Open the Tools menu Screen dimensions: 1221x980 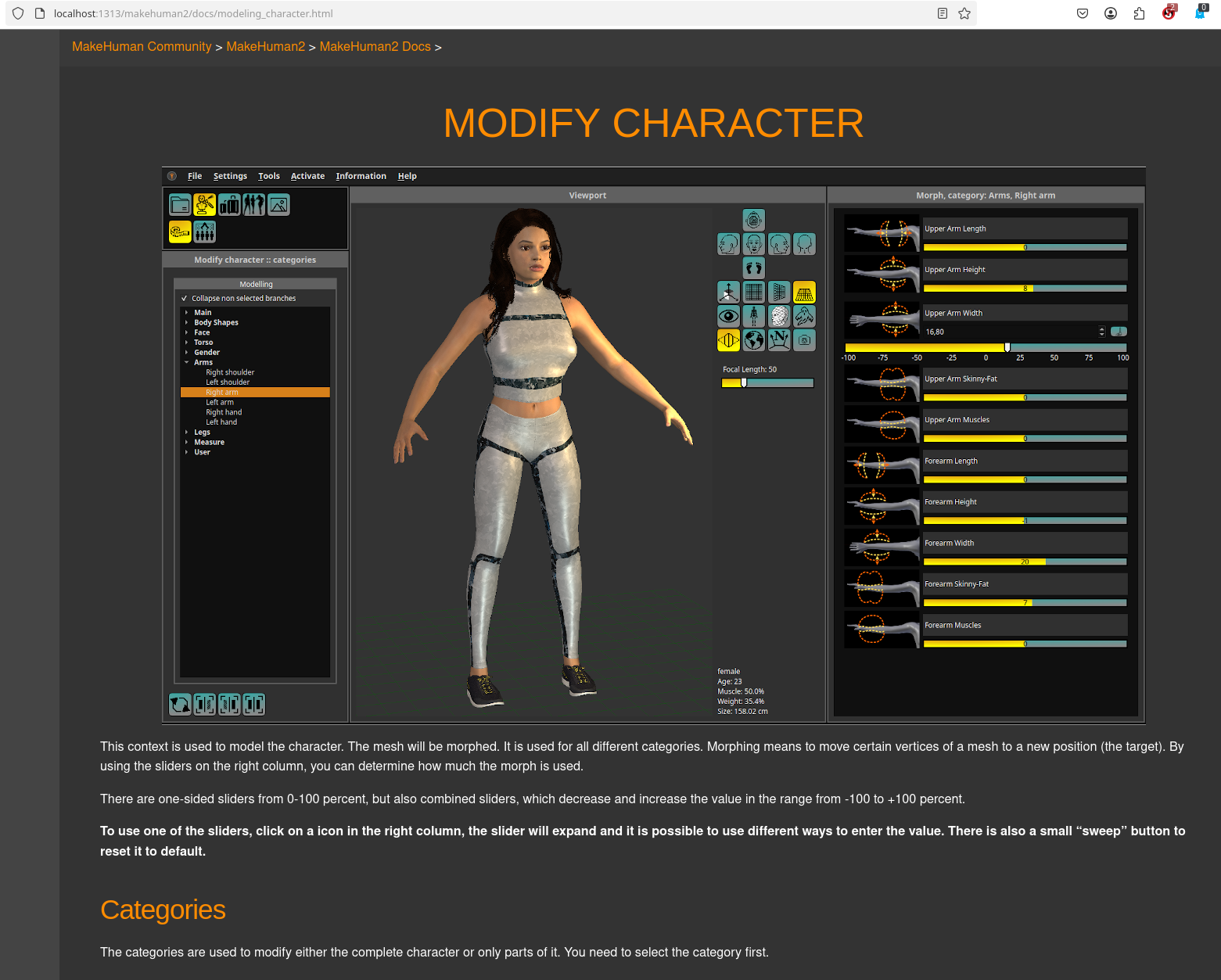point(269,177)
